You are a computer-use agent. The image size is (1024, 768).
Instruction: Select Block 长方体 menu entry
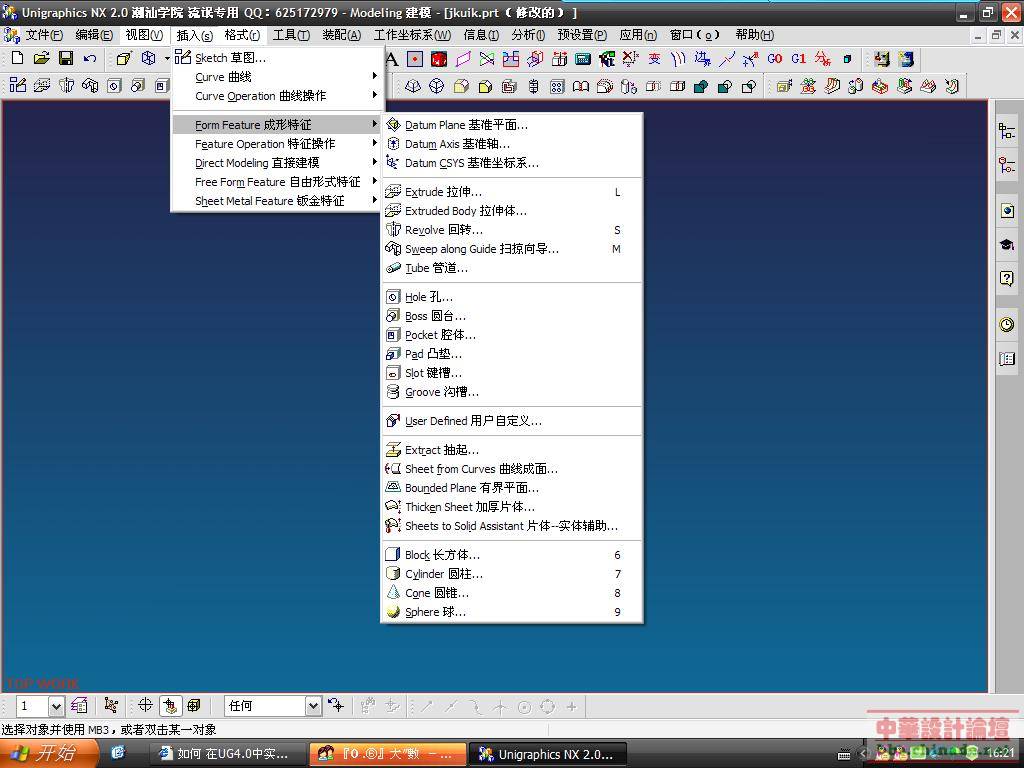pos(512,555)
